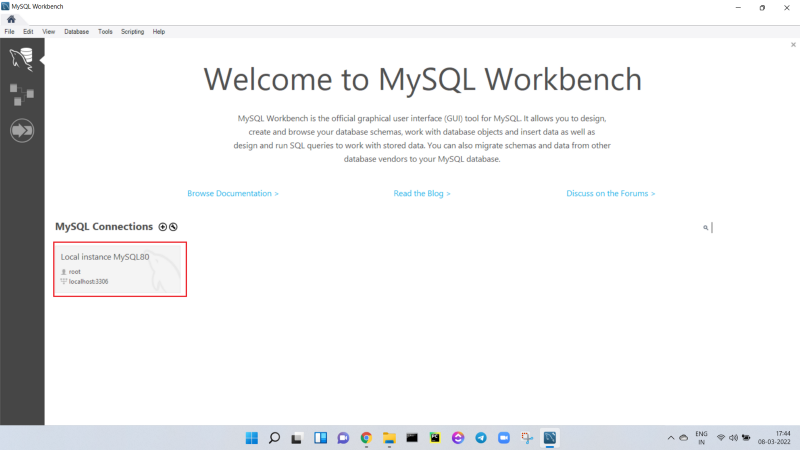Click Read the Blog link
This screenshot has height=450, width=800.
422,193
